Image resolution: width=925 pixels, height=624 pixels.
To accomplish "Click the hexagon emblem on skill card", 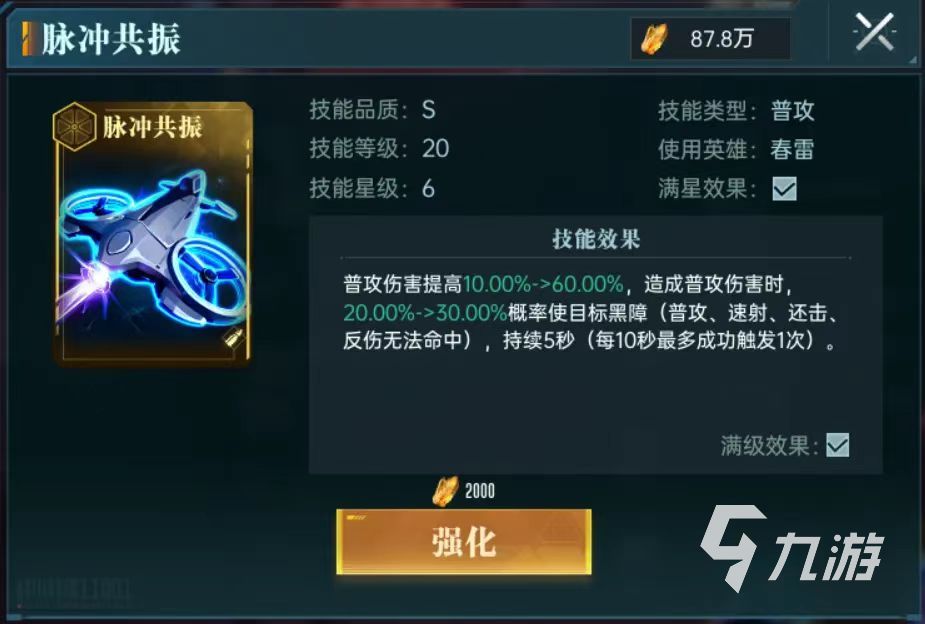I will [74, 126].
